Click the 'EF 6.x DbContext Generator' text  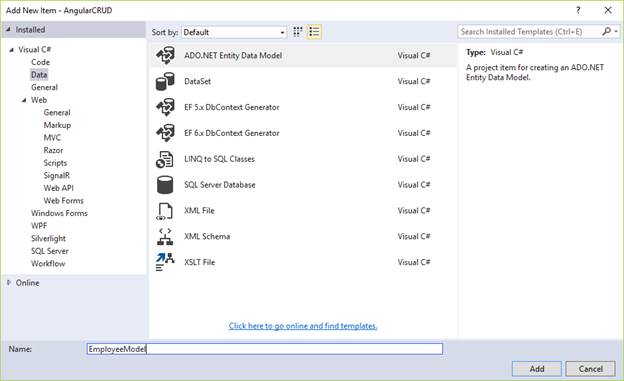(x=232, y=133)
